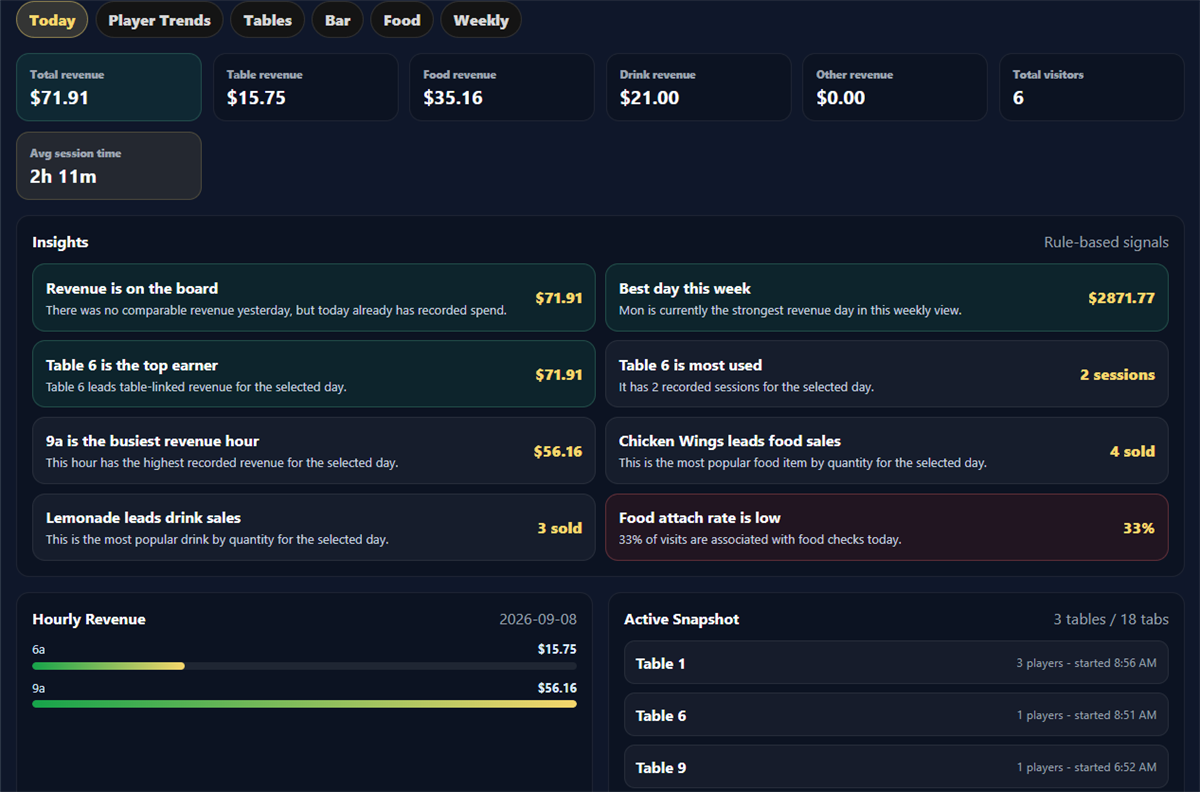Select 'Chicken Wings leads food sales' insight

click(x=887, y=451)
